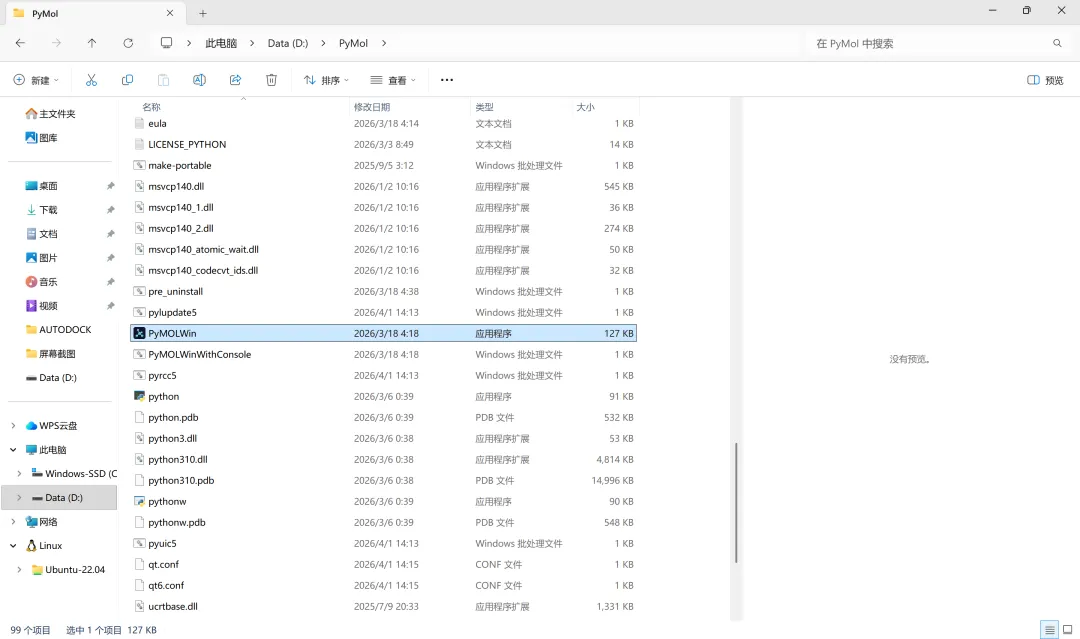Click the Copy icon in toolbar
This screenshot has height=639, width=1080.
coord(127,80)
